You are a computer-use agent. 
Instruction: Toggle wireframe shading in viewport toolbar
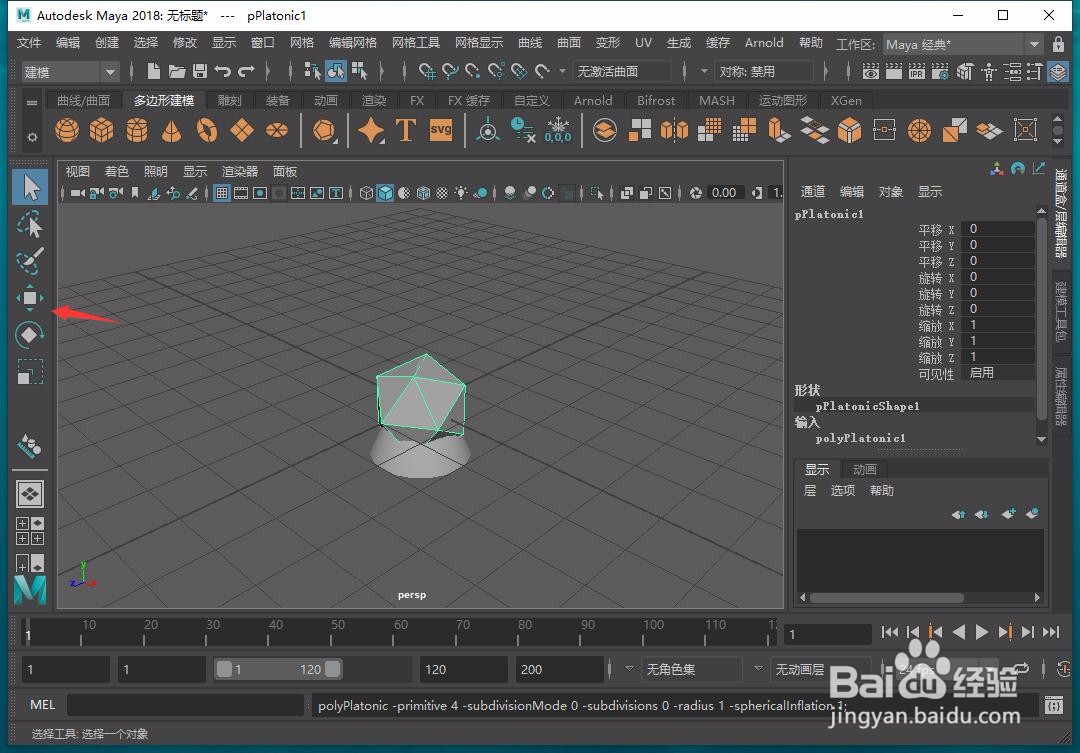coord(366,193)
